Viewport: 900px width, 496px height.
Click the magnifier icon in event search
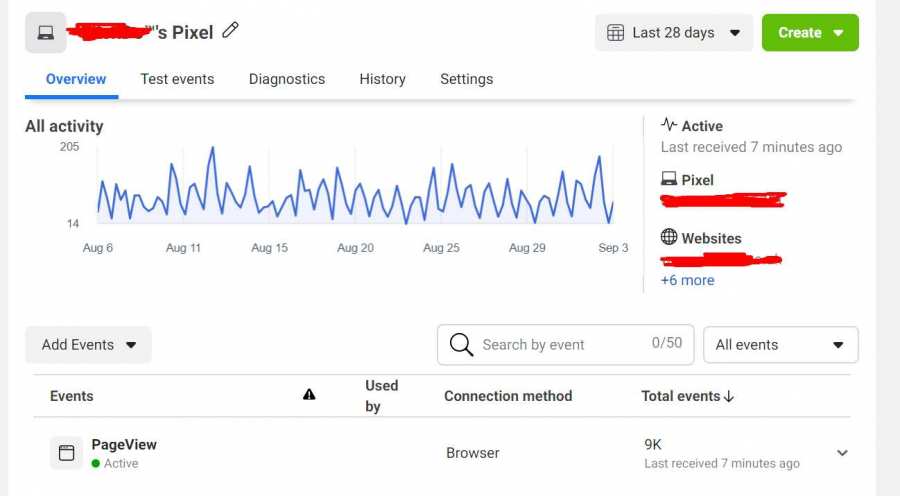point(461,345)
